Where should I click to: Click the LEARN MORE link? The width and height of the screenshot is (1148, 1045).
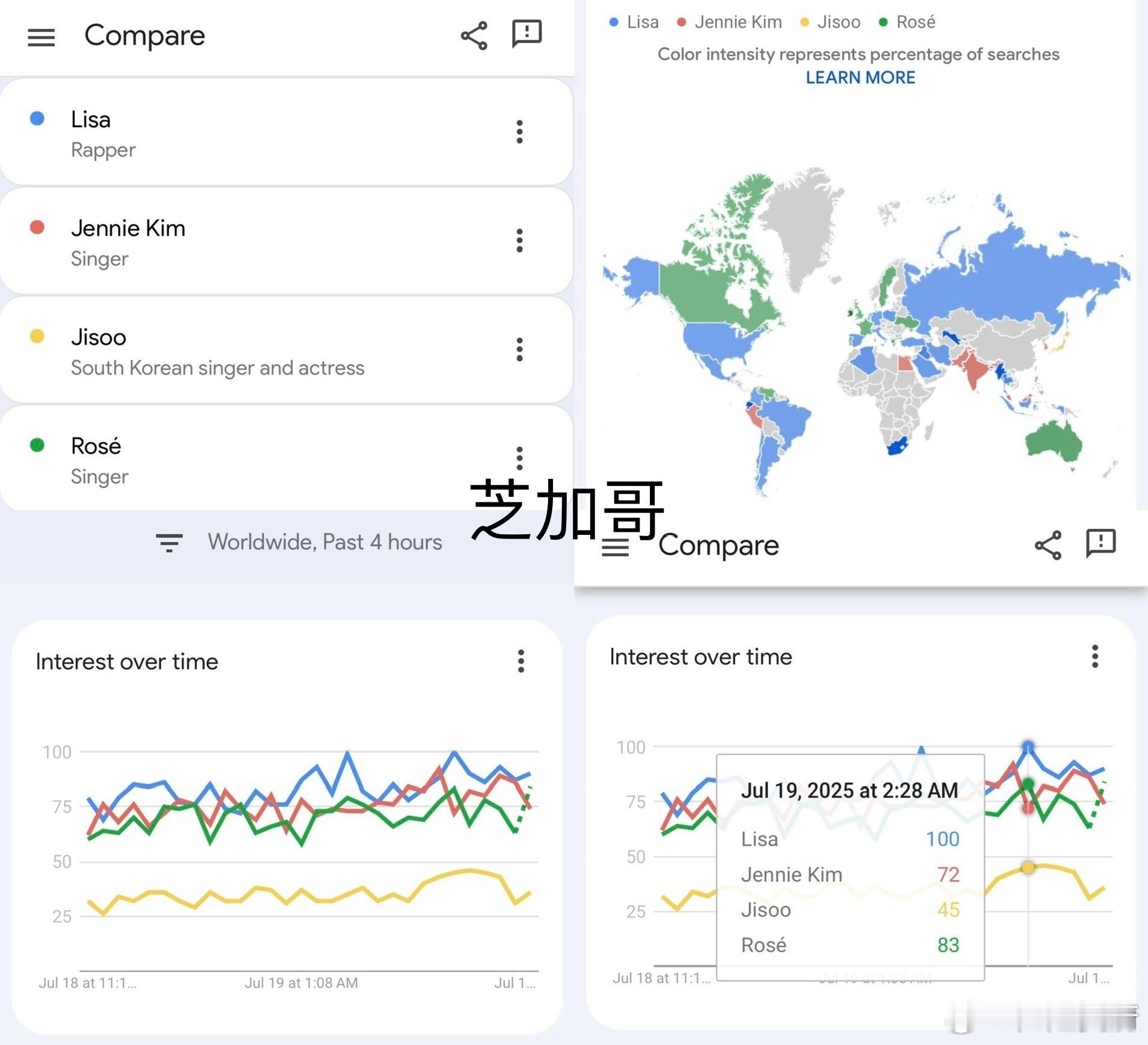point(860,78)
